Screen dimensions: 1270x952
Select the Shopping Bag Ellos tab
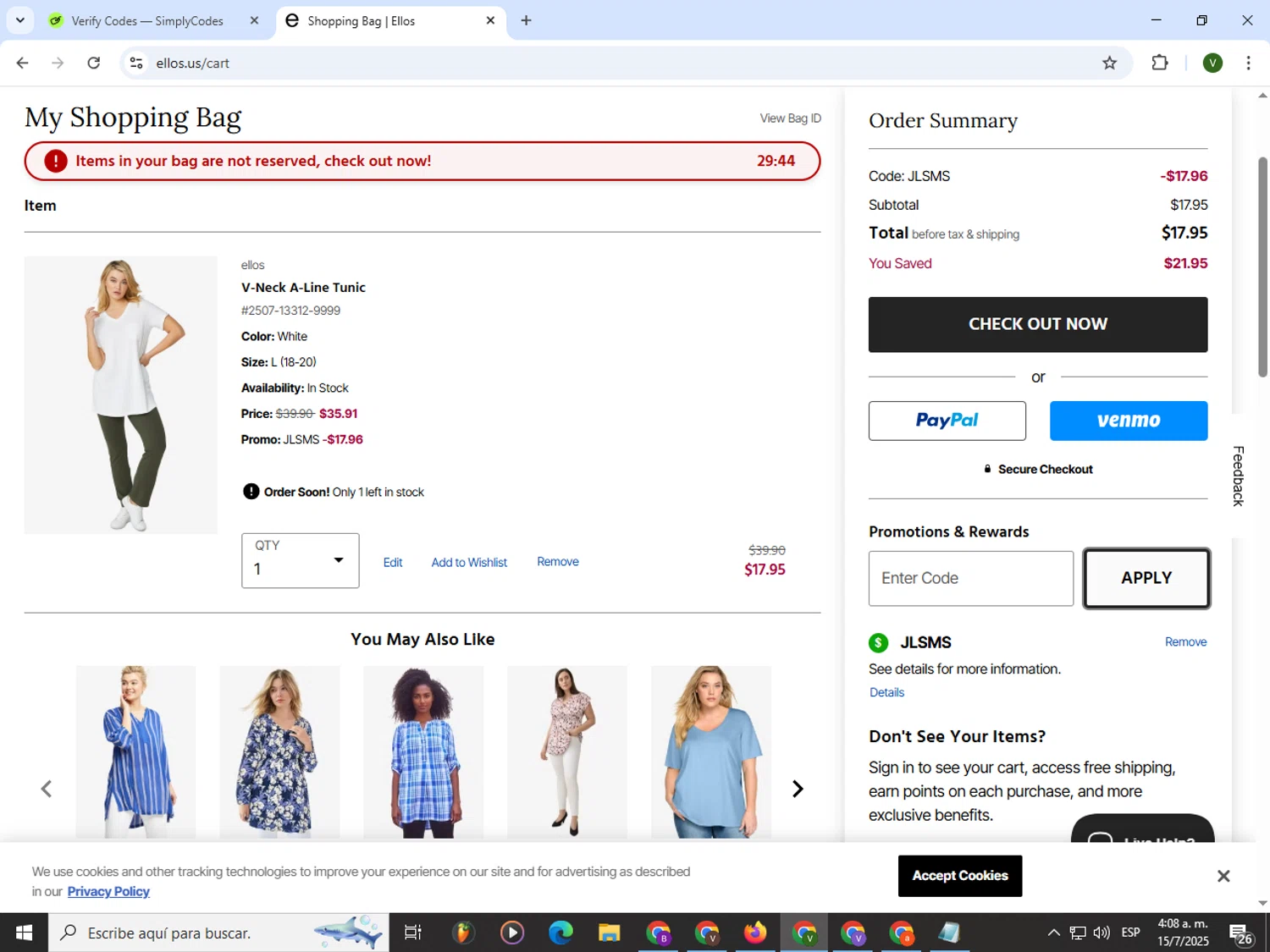pos(389,21)
